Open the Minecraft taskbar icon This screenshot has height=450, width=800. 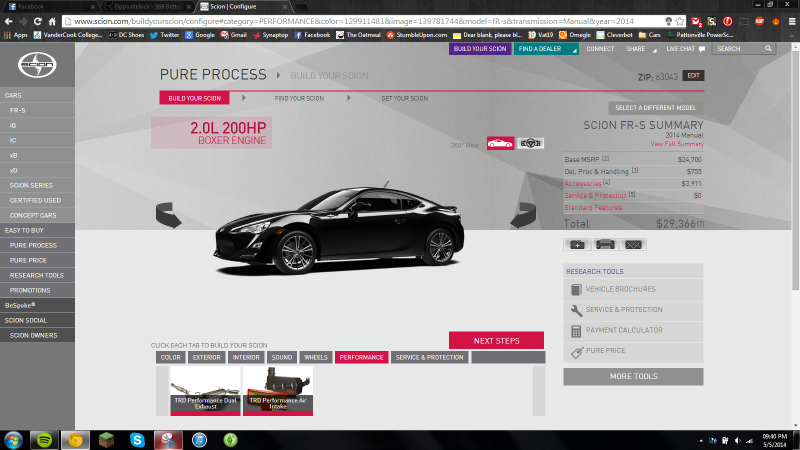click(x=106, y=440)
